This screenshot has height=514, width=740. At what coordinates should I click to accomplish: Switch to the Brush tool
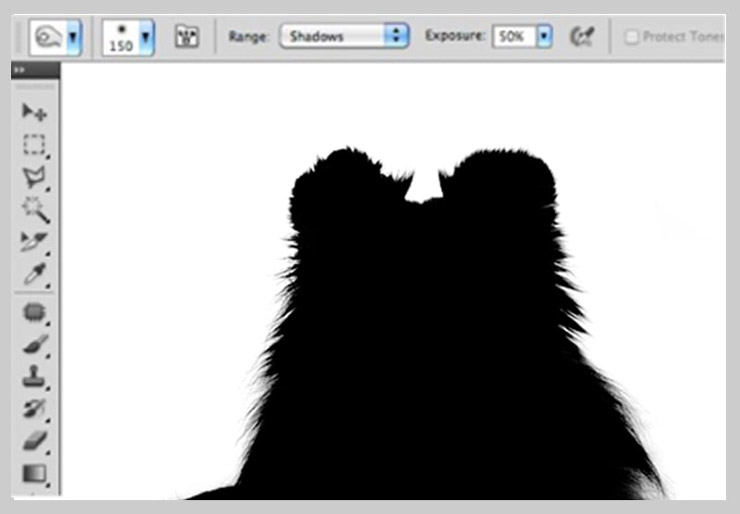tap(35, 345)
